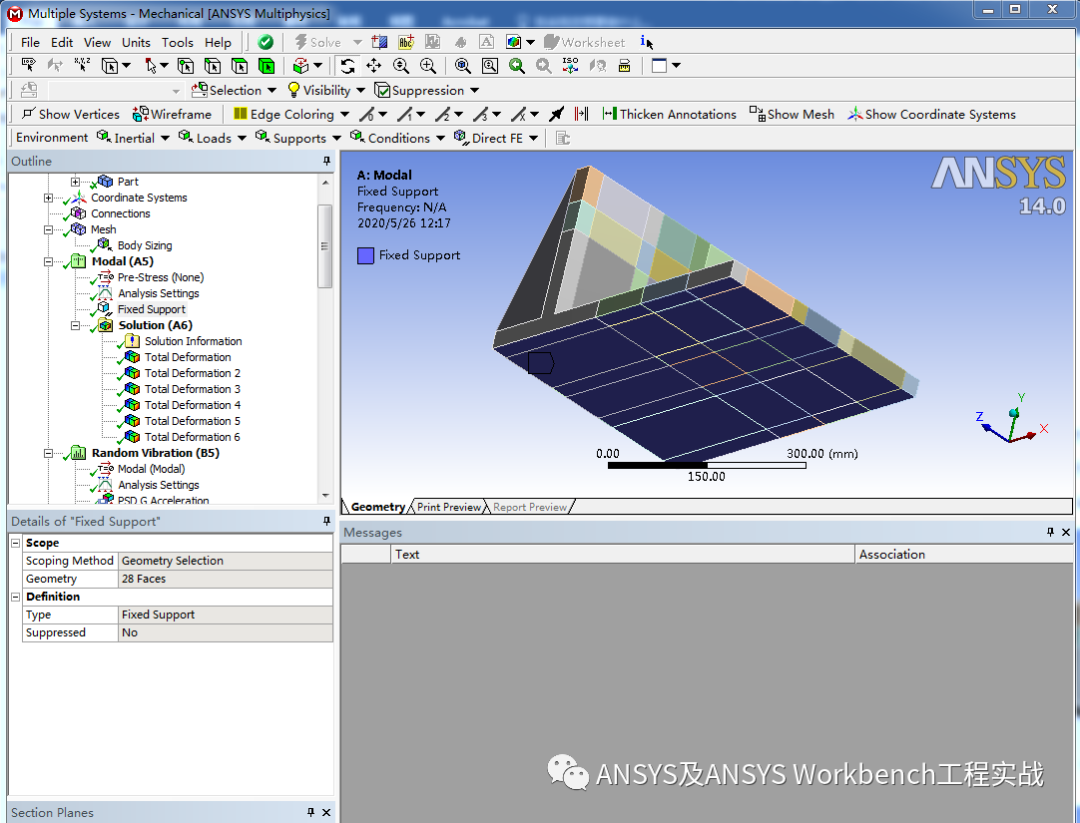This screenshot has width=1080, height=823.
Task: Set the view to ISO
Action: (x=570, y=66)
